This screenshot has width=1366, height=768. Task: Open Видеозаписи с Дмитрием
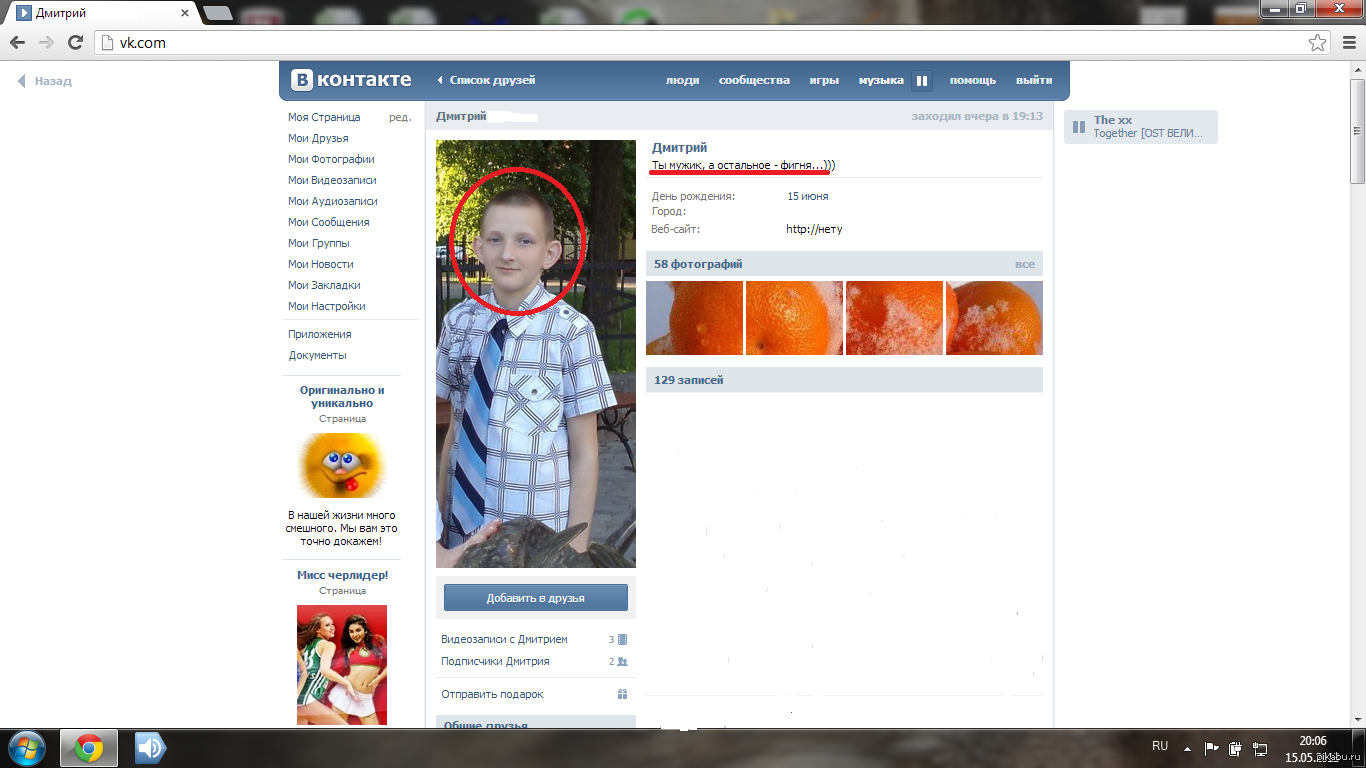click(504, 639)
